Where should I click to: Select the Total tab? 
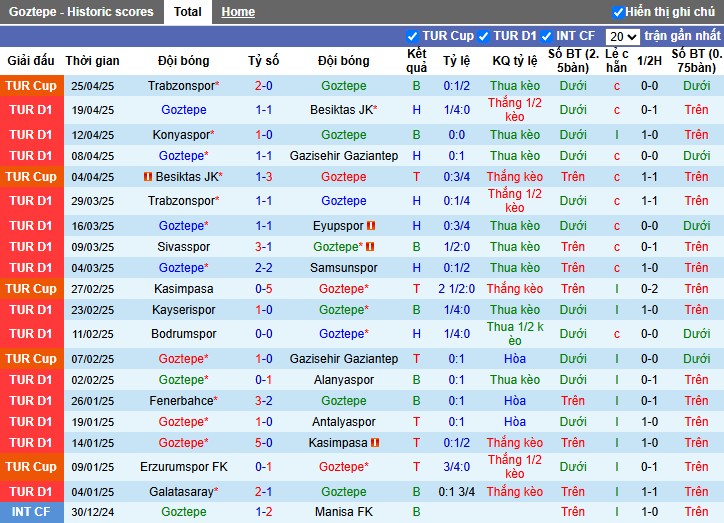187,12
